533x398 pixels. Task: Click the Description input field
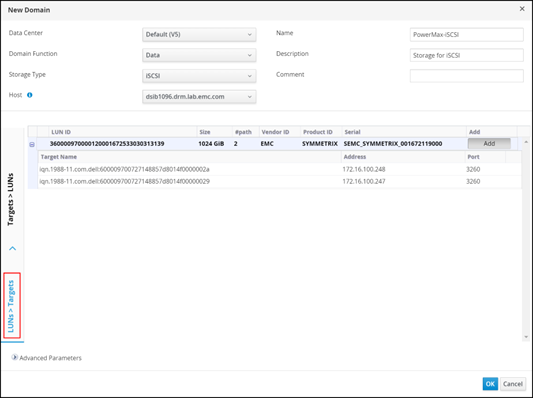pyautogui.click(x=466, y=55)
